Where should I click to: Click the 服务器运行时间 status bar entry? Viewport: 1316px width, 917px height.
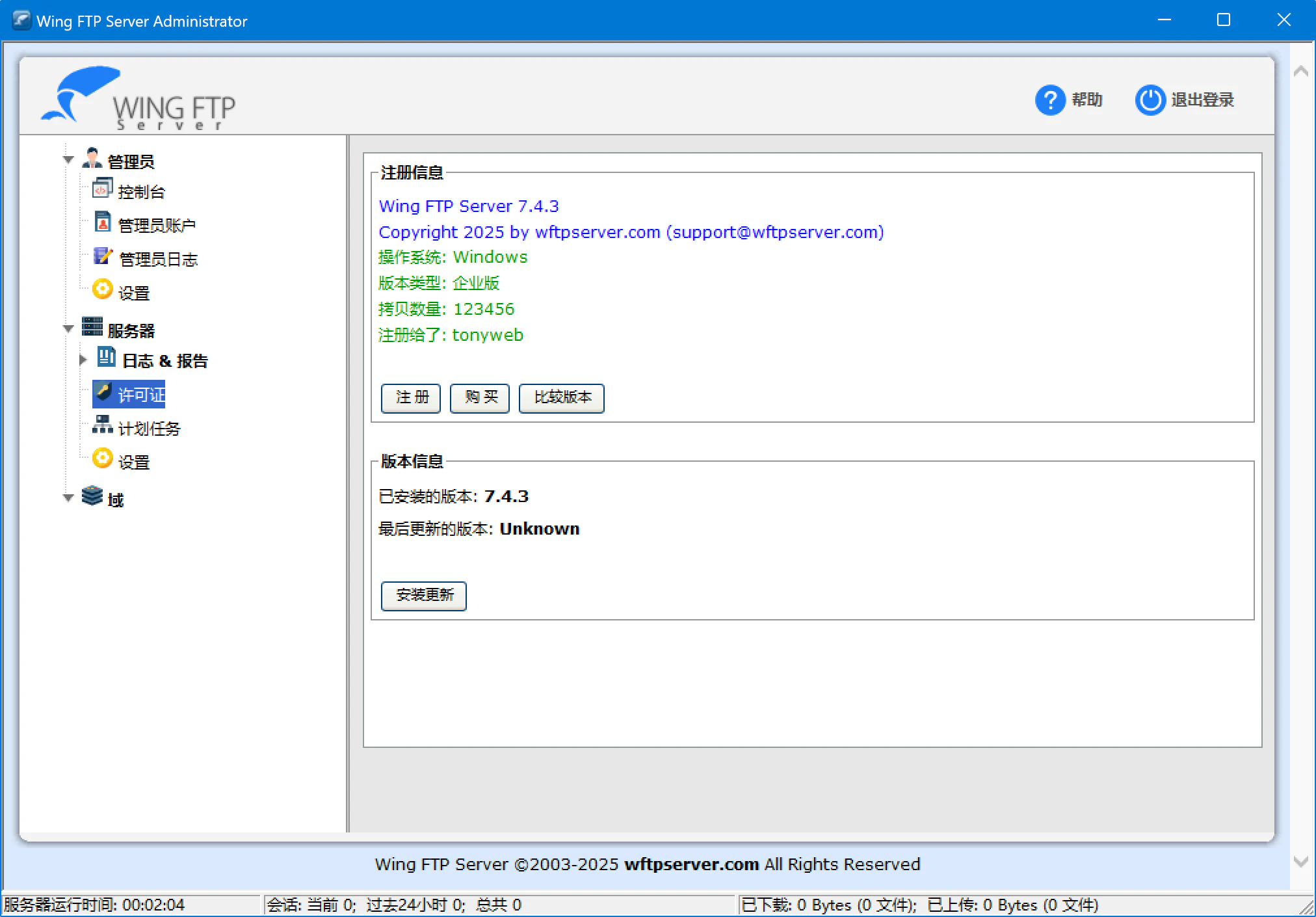pyautogui.click(x=94, y=905)
